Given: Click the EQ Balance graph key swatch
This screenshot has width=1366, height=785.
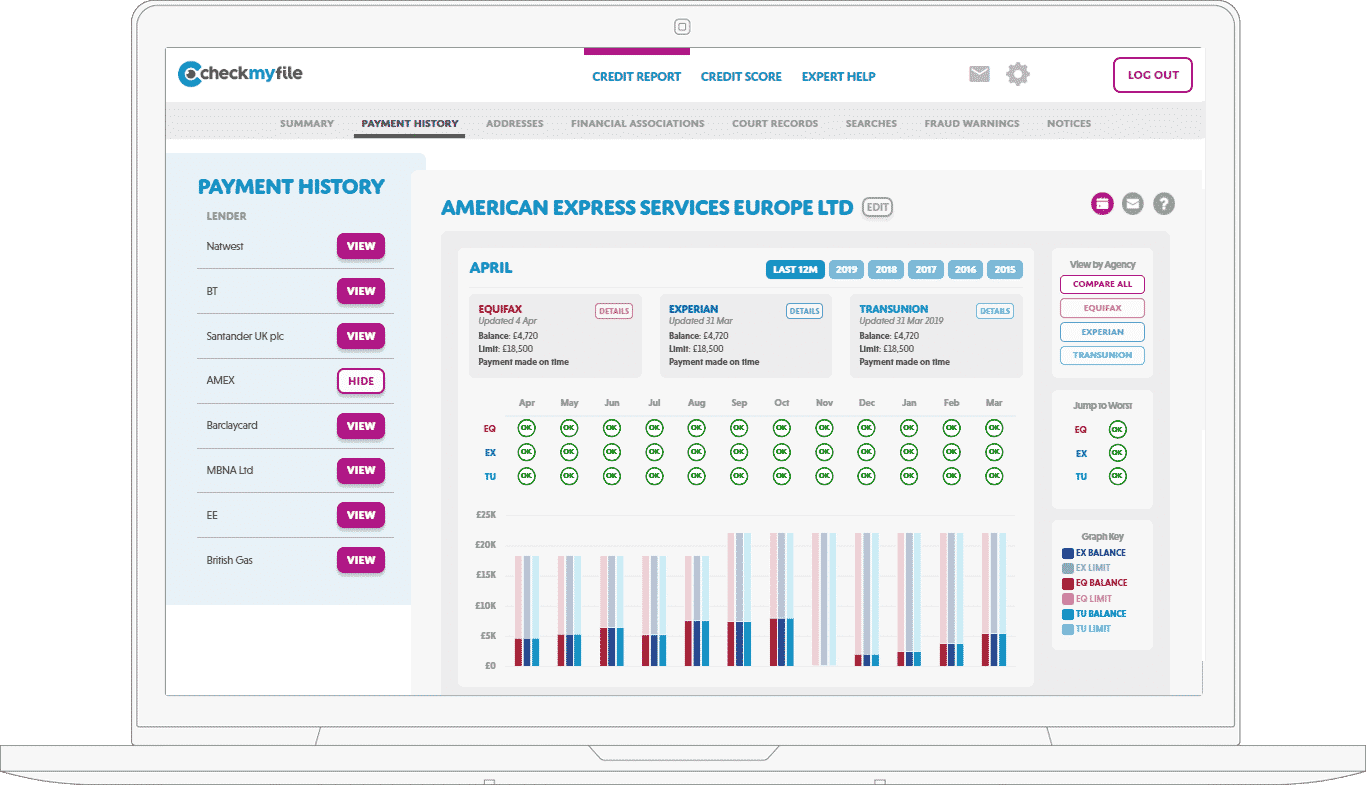Looking at the screenshot, I should coord(1067,583).
